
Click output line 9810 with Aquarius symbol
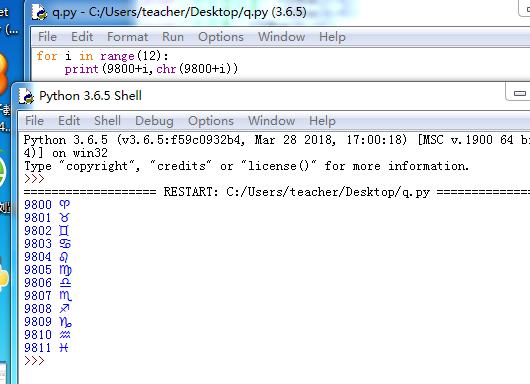tap(47, 335)
